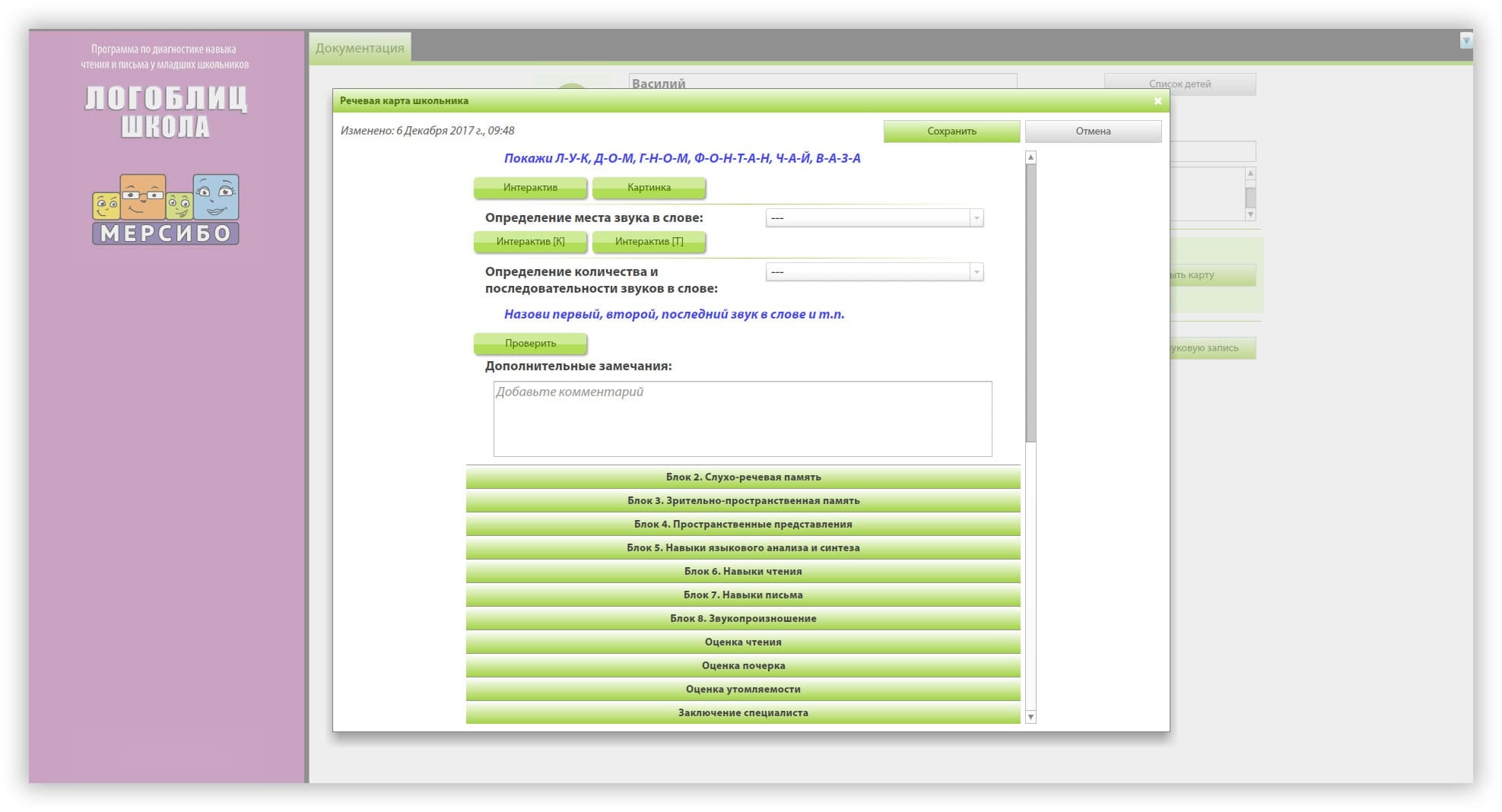Open the Картинка button

tap(649, 188)
